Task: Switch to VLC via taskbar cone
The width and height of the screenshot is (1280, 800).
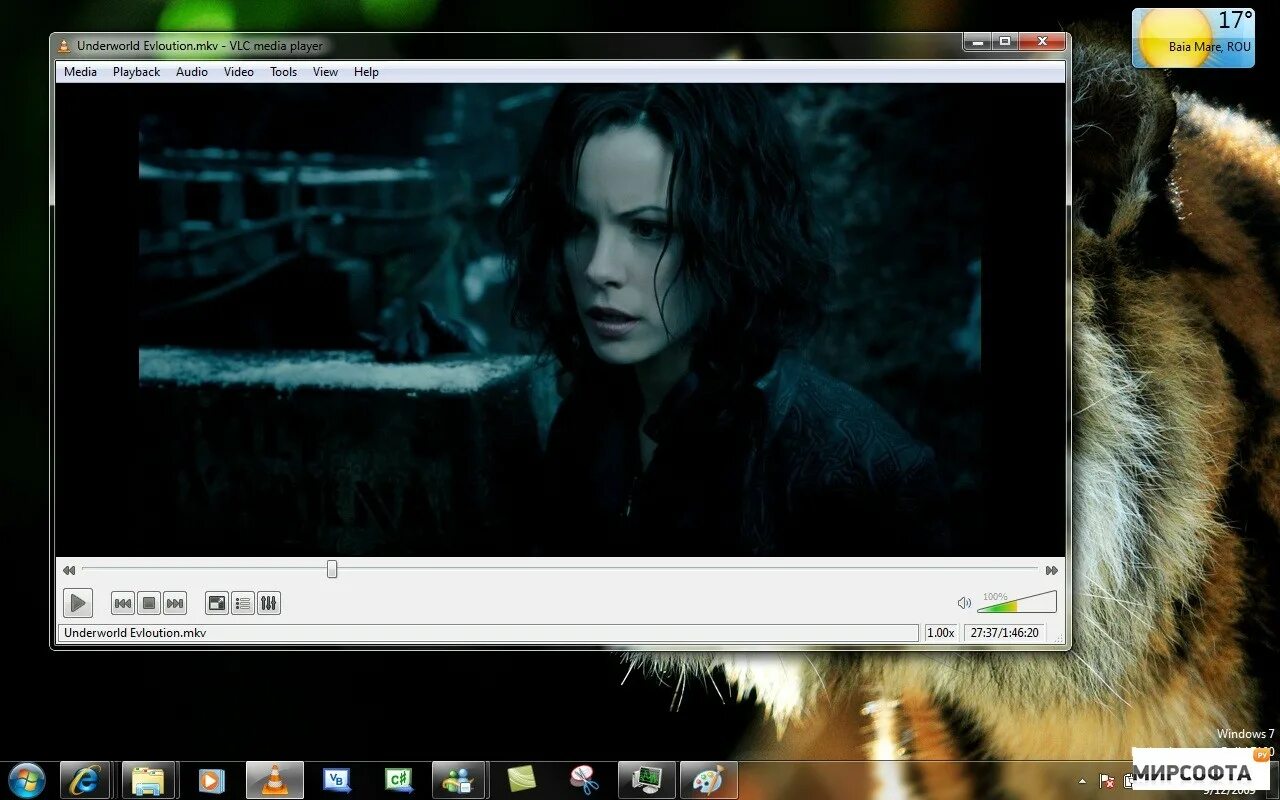Action: (x=273, y=780)
